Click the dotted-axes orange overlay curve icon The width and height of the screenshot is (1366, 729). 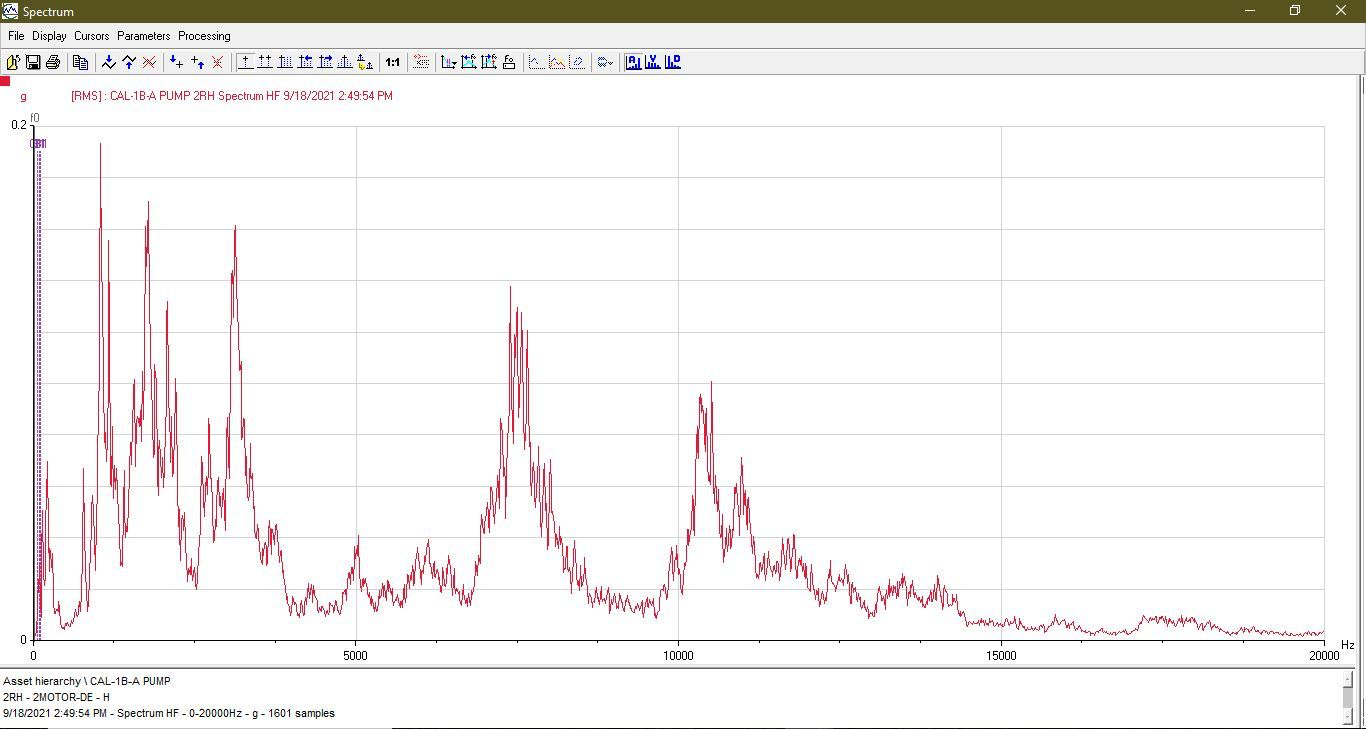pyautogui.click(x=557, y=62)
